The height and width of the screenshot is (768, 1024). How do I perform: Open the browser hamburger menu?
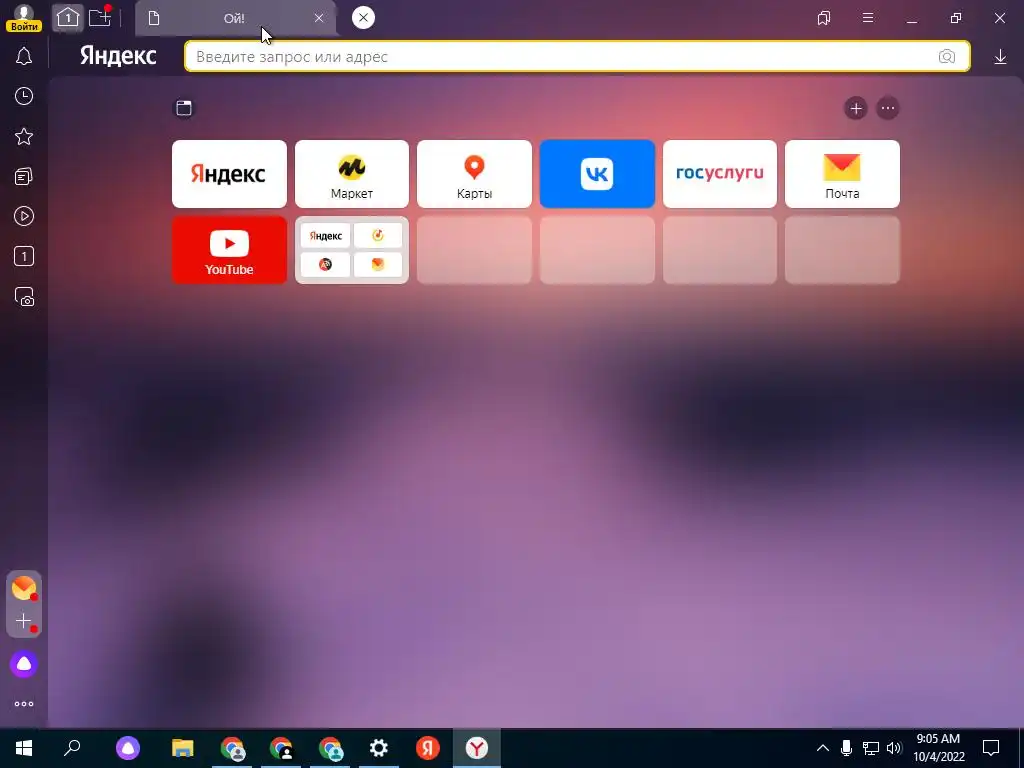click(868, 18)
